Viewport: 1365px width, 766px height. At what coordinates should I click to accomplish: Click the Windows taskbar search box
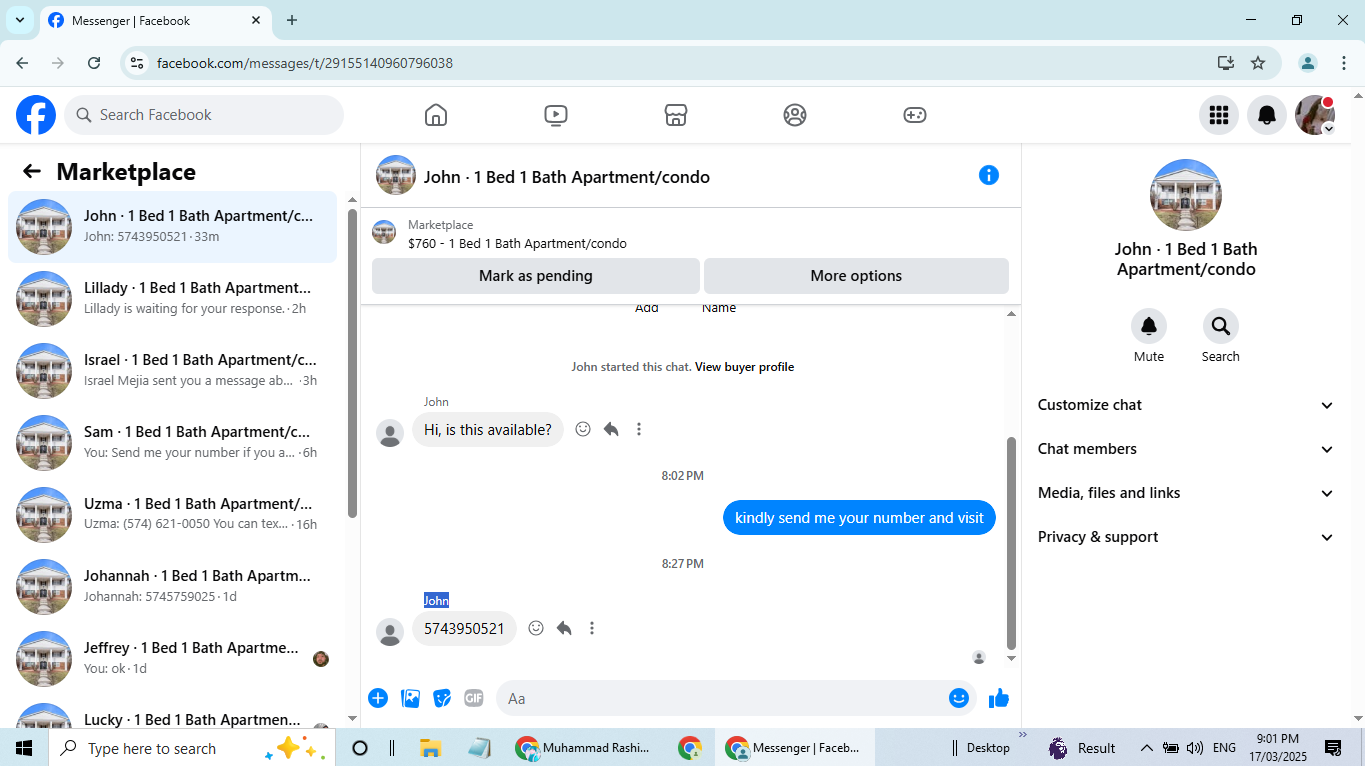coord(190,748)
